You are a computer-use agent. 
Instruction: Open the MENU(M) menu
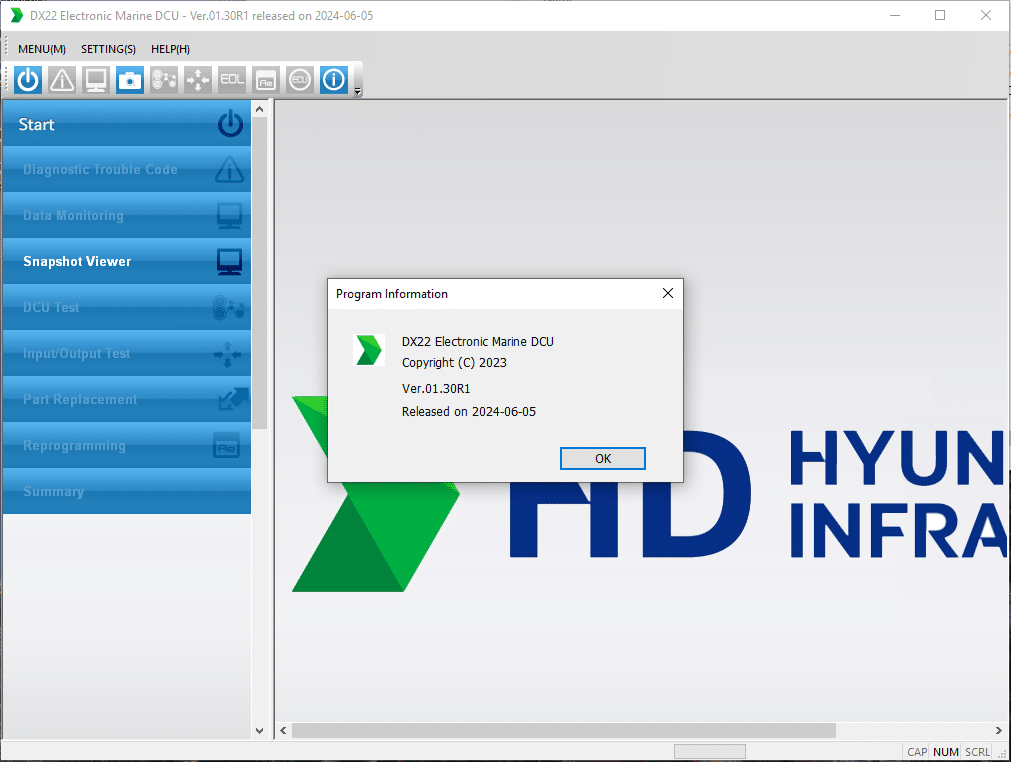[x=42, y=49]
